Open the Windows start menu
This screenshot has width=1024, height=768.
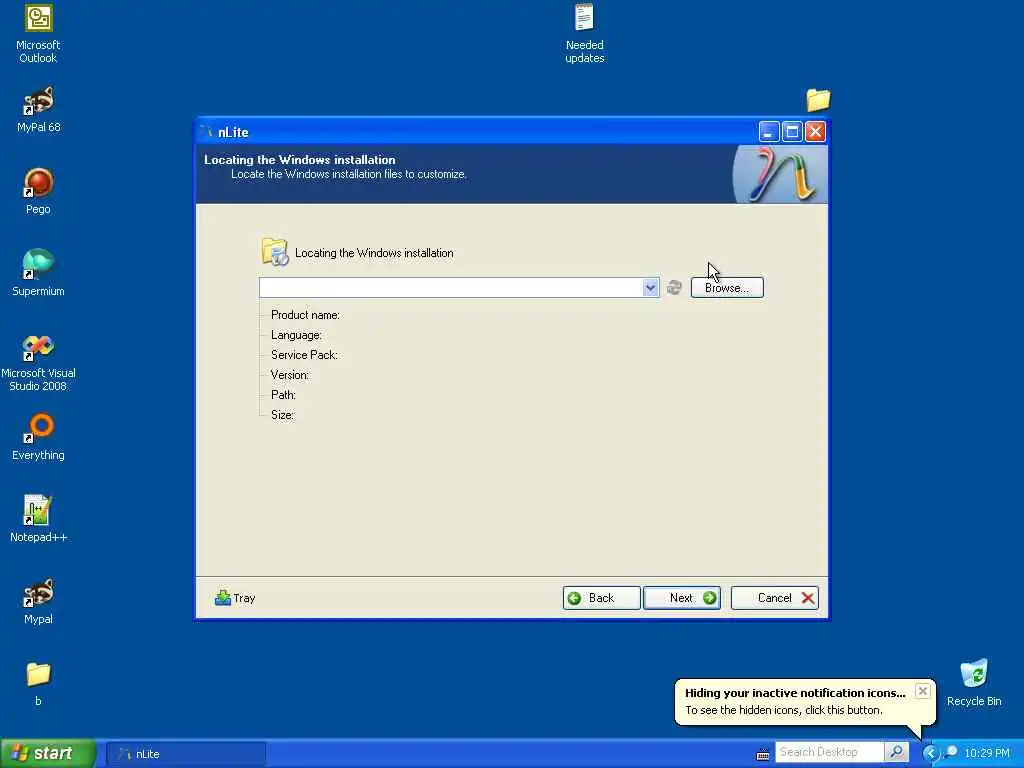click(48, 753)
